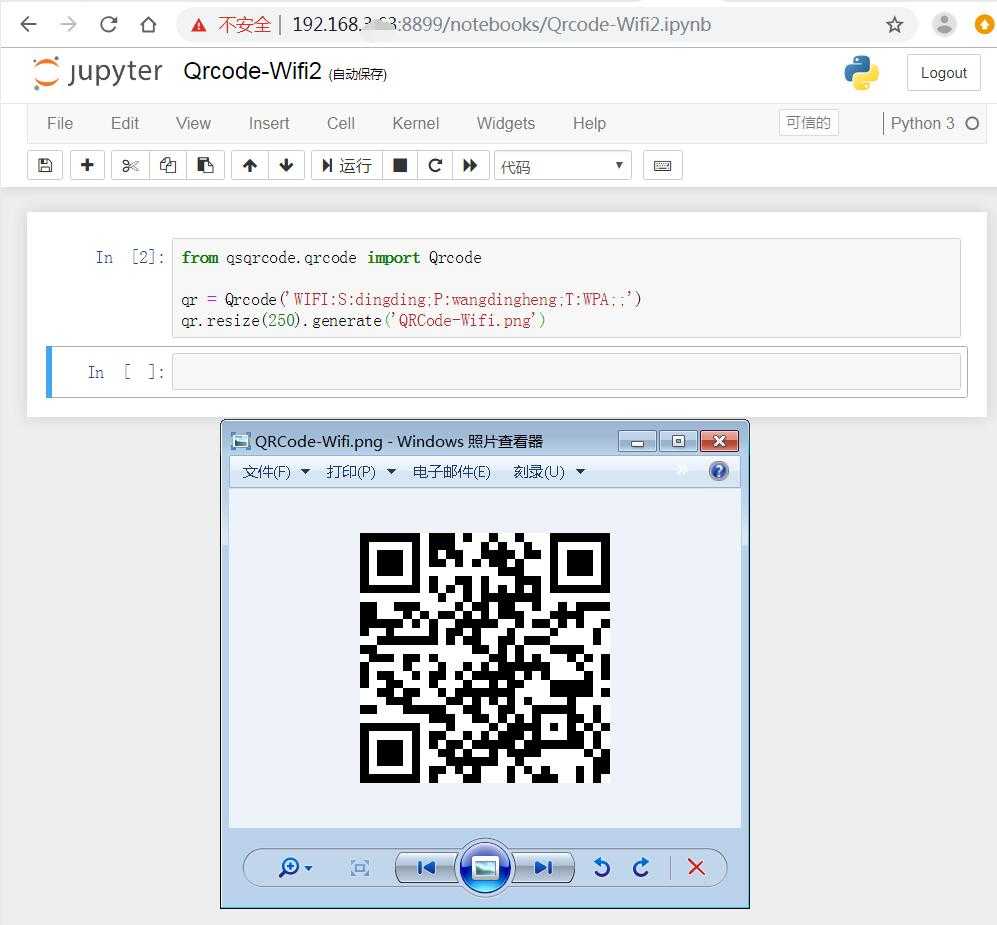Click 电子邮件(E) in photo viewer
Image resolution: width=997 pixels, height=925 pixels.
coord(451,472)
